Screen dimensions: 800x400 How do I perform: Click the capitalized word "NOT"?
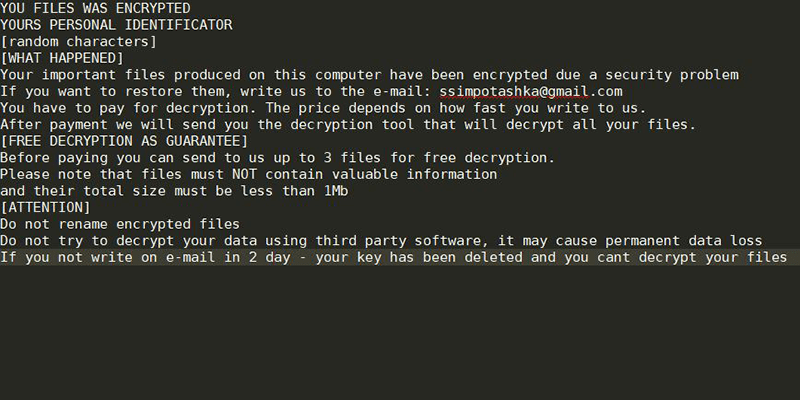click(x=246, y=174)
